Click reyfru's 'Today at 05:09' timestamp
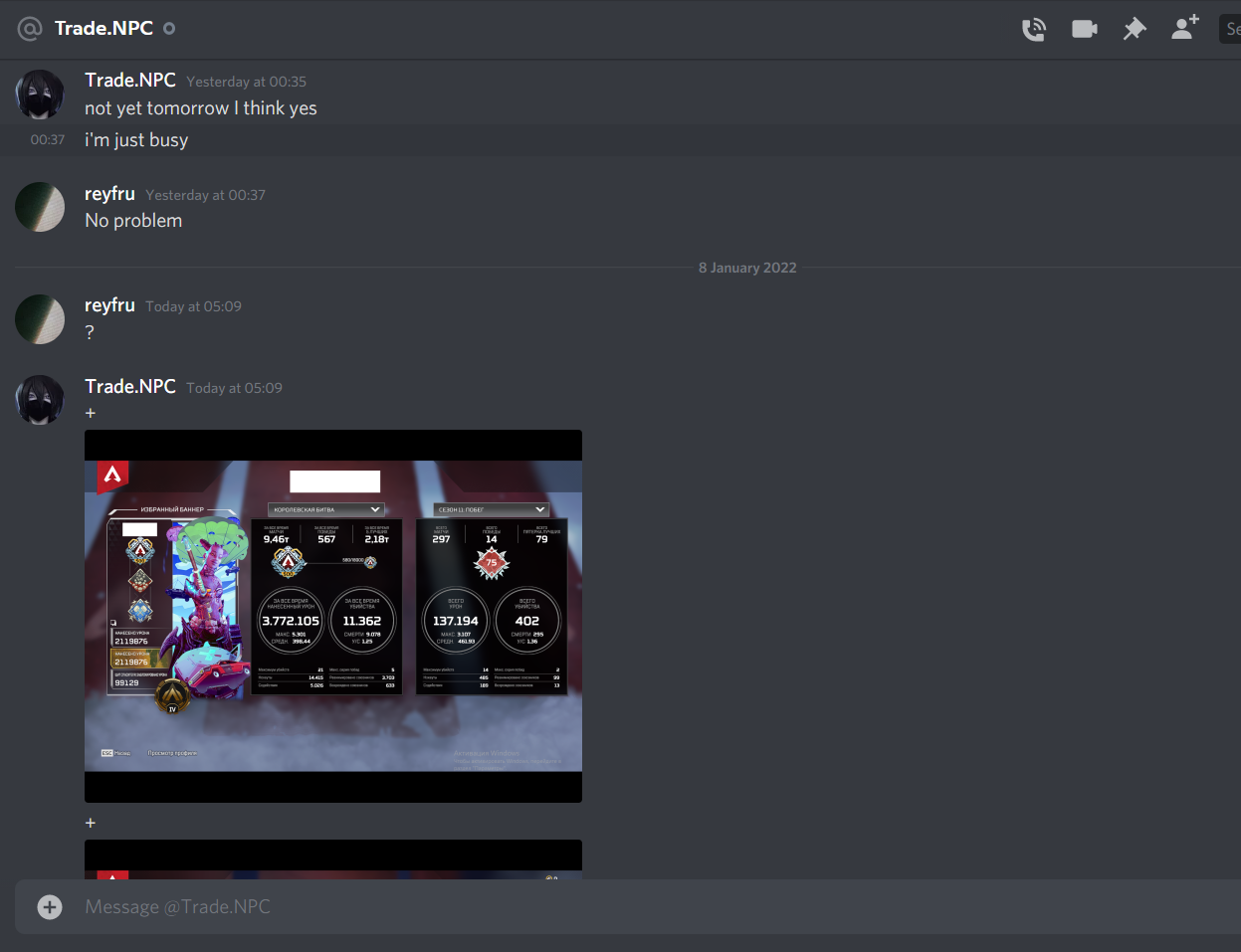 (x=193, y=306)
